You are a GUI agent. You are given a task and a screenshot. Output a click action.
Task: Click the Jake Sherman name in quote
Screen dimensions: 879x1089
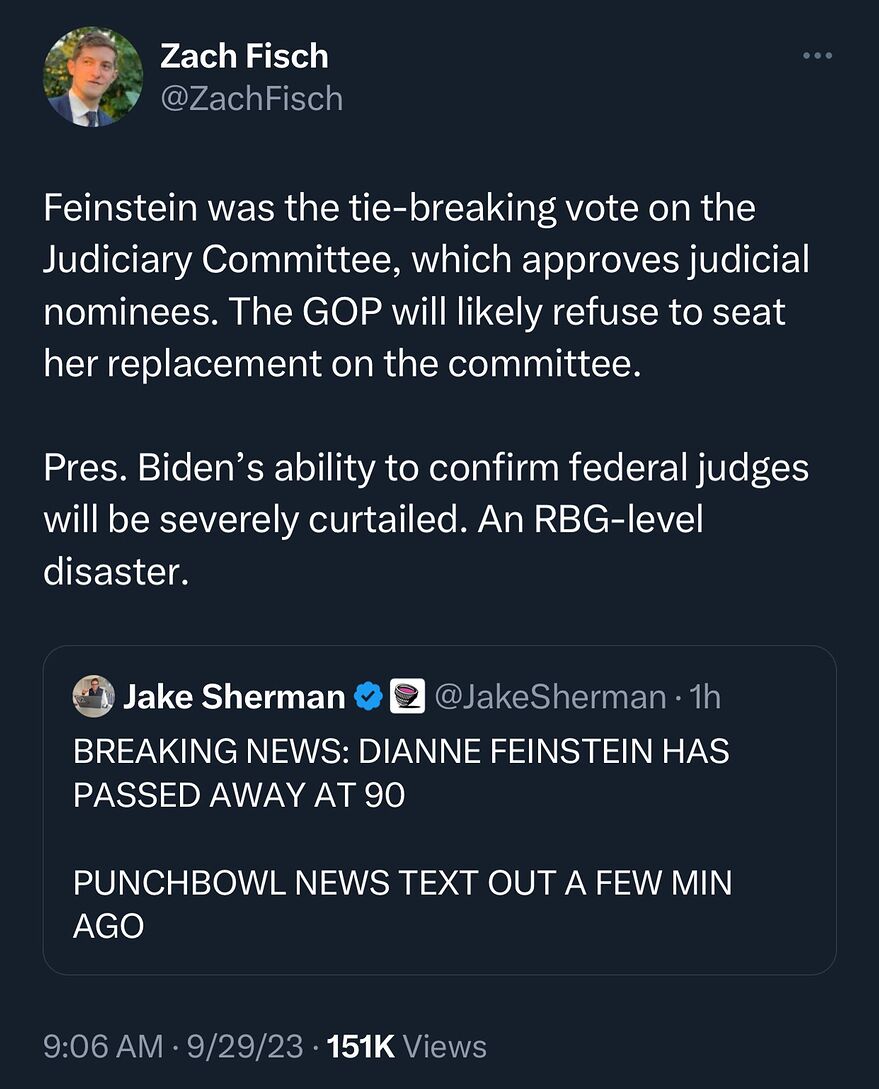tap(234, 697)
